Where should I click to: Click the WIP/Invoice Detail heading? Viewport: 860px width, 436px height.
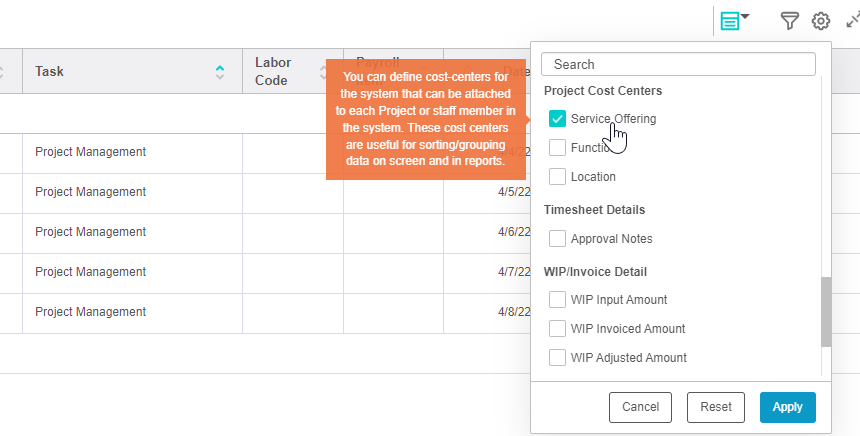coord(595,272)
